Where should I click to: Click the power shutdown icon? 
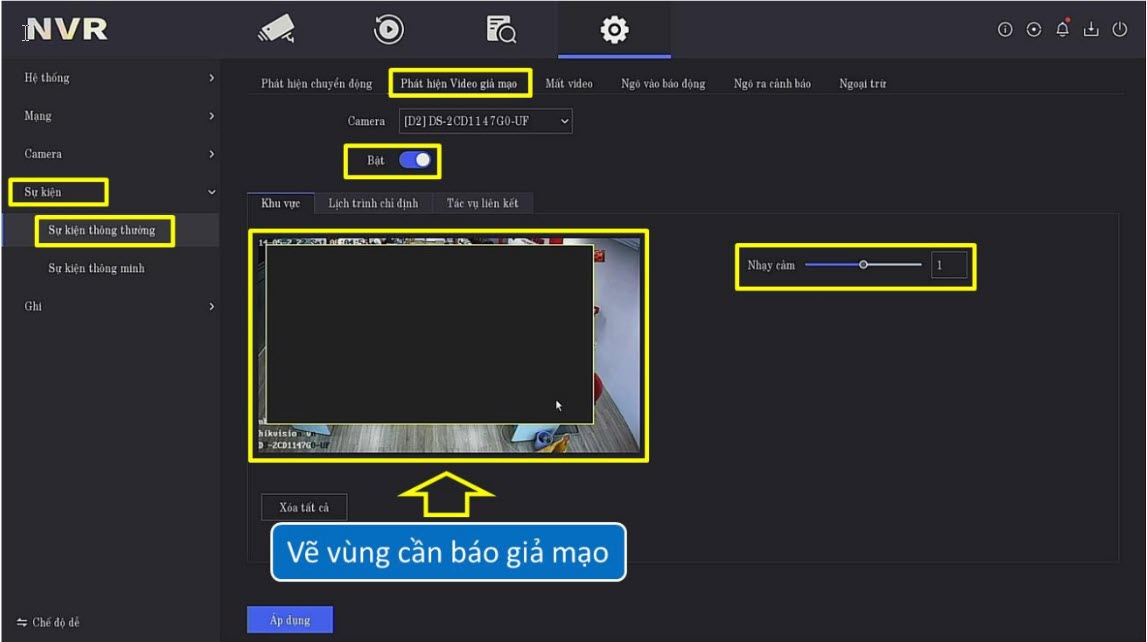[x=1119, y=30]
